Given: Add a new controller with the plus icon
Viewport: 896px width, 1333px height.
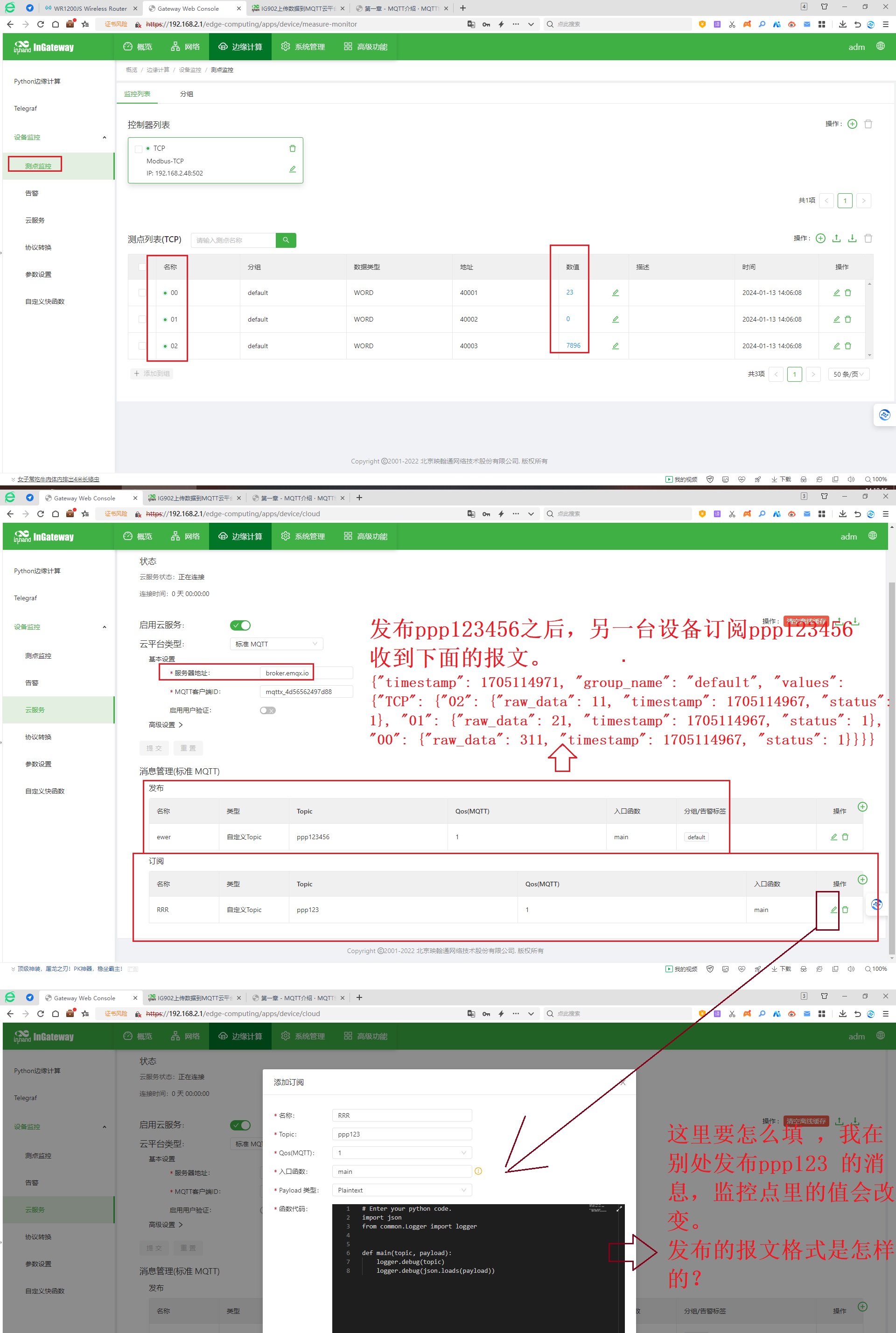Looking at the screenshot, I should click(x=852, y=124).
